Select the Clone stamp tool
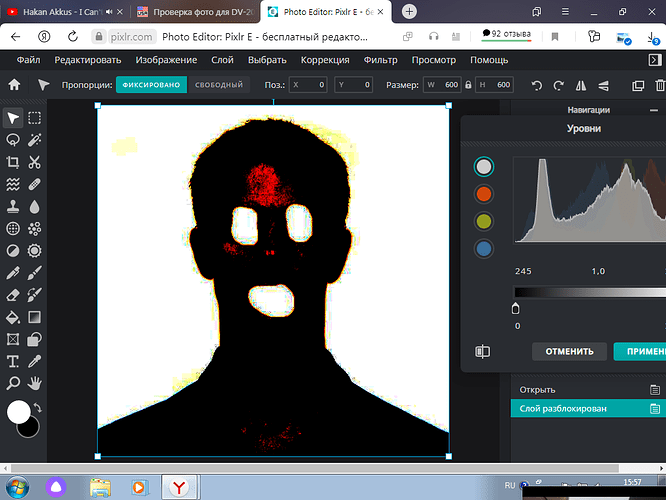 coord(13,206)
